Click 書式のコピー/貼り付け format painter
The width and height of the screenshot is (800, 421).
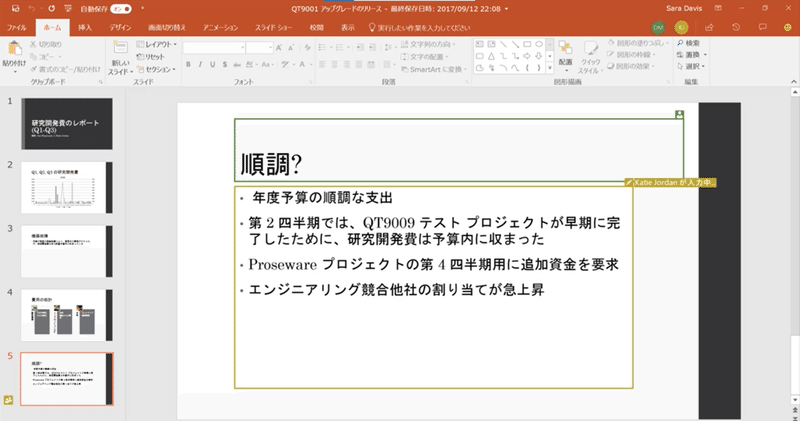(x=65, y=69)
